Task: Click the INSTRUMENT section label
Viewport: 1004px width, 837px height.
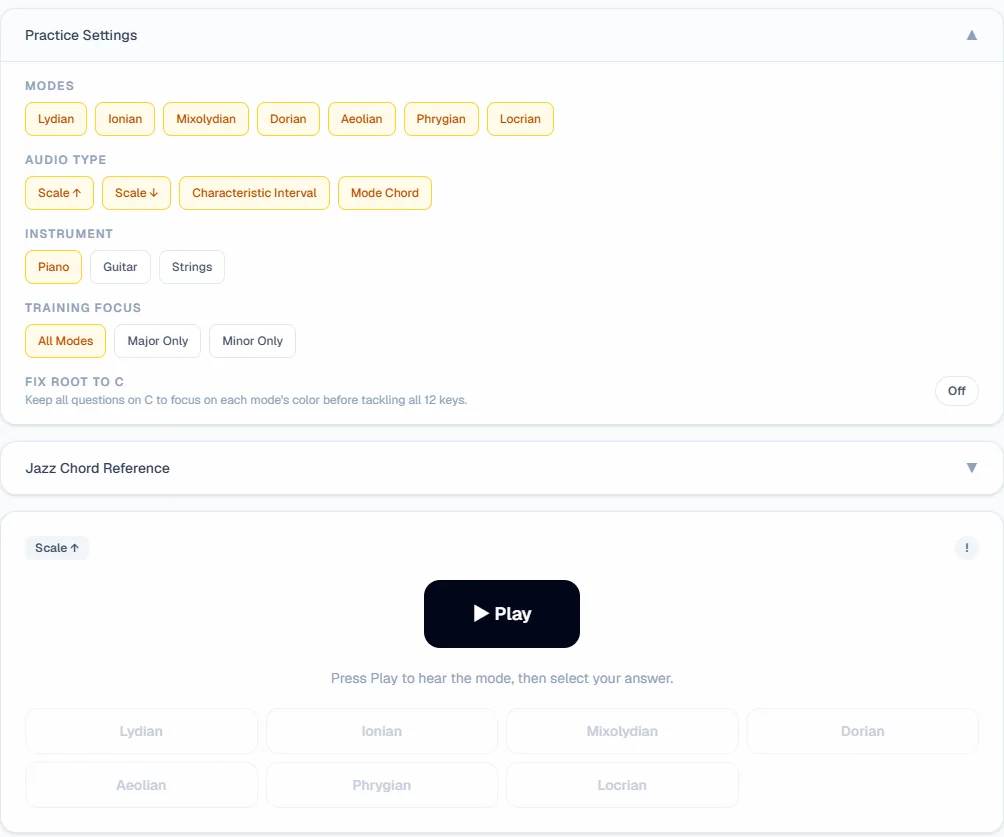Action: 69,234
